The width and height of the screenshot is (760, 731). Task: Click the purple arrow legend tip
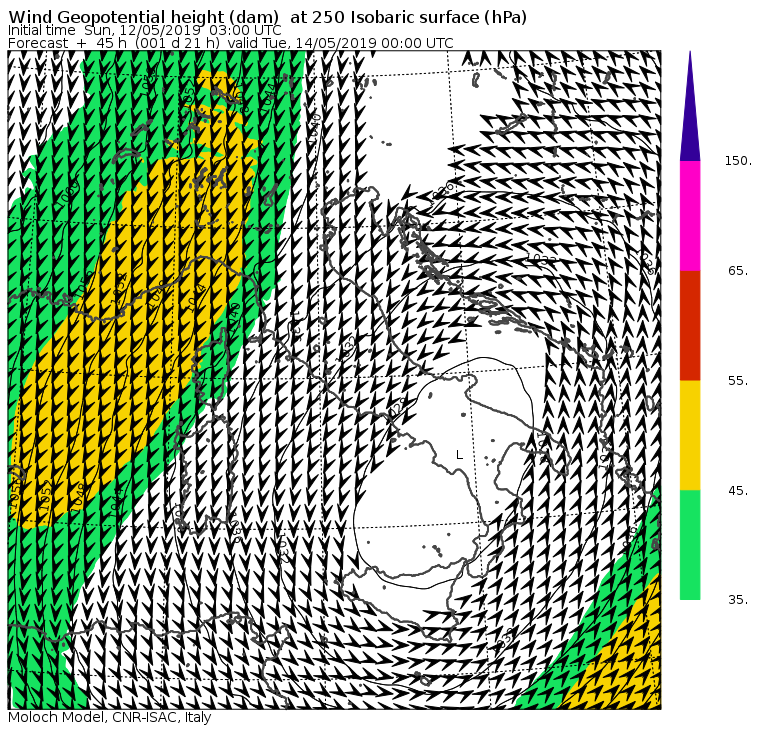(x=690, y=106)
